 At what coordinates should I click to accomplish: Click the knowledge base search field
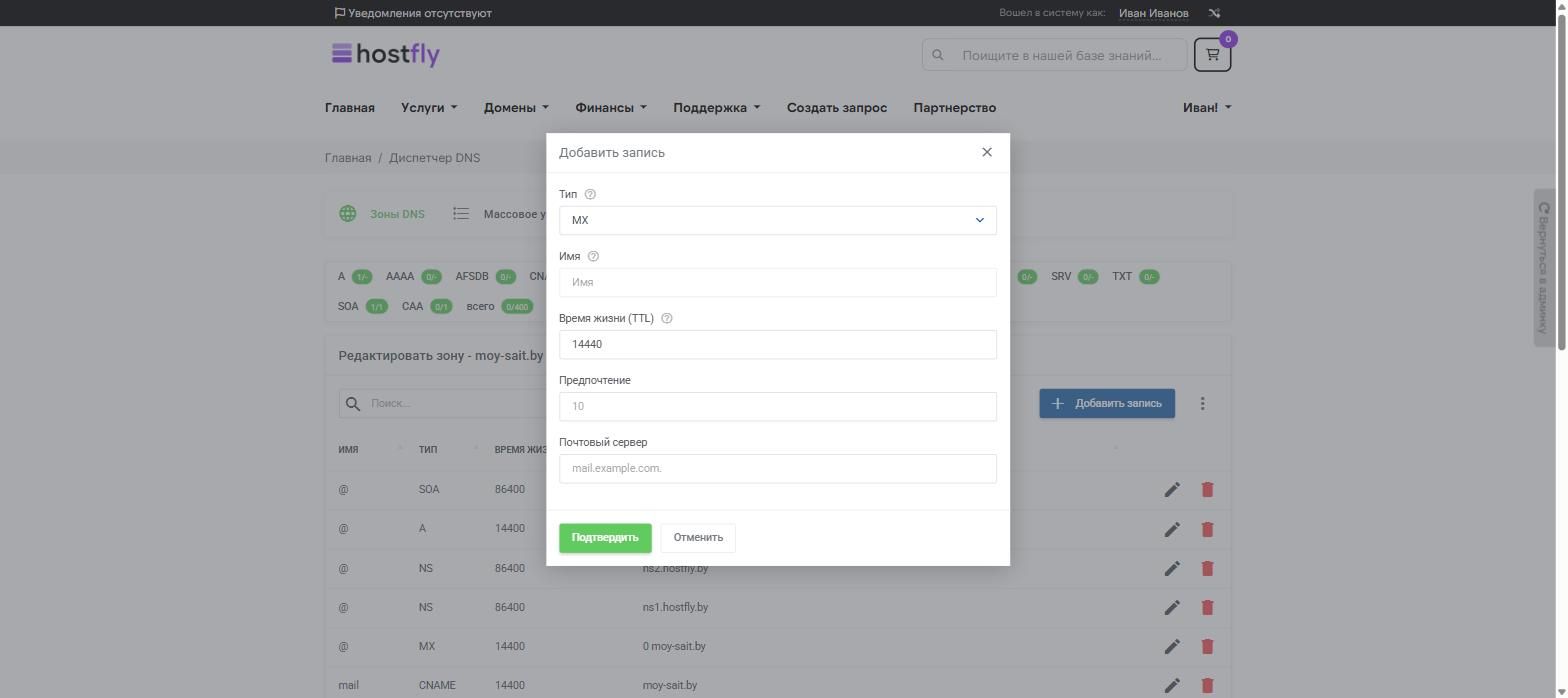point(1054,55)
